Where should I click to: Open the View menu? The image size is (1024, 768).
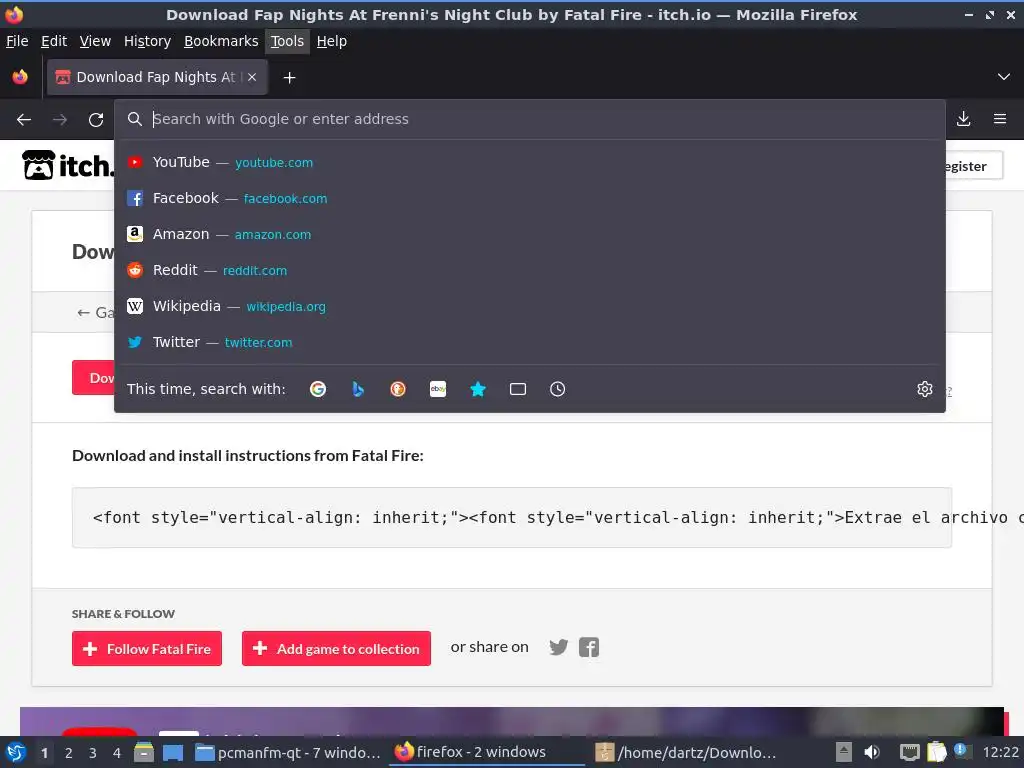tap(95, 41)
